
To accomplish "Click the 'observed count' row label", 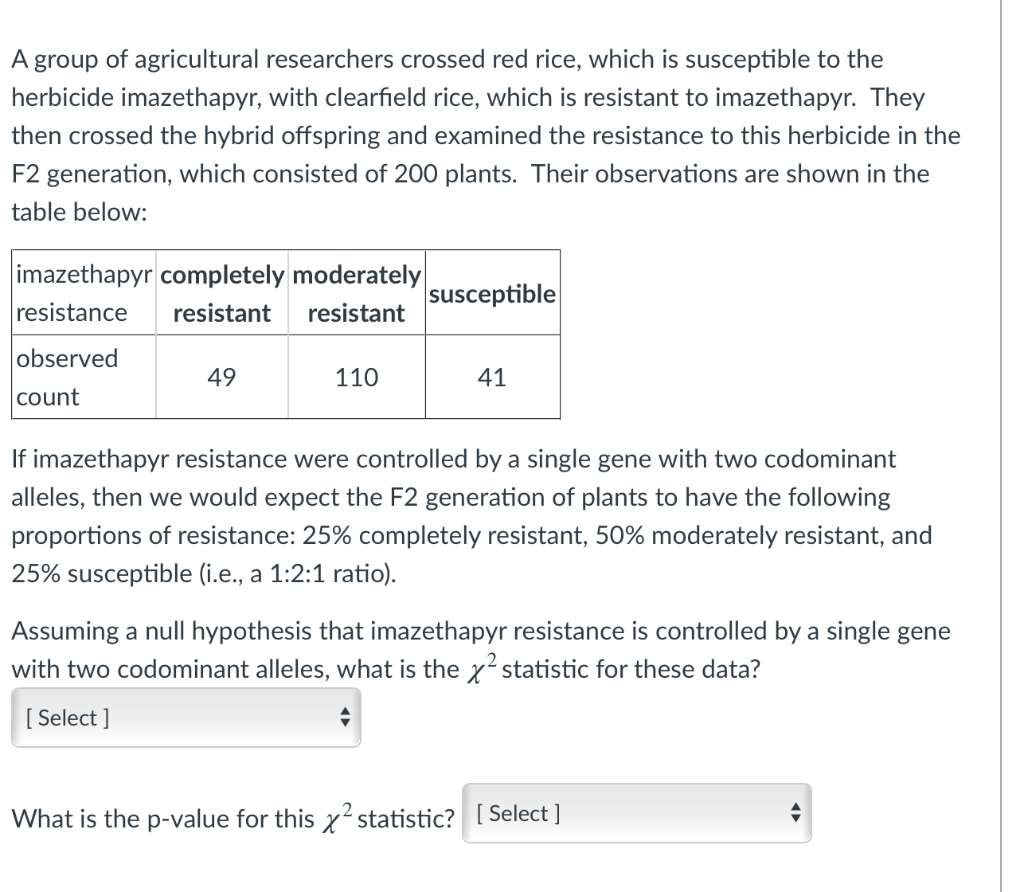I will click(x=84, y=377).
